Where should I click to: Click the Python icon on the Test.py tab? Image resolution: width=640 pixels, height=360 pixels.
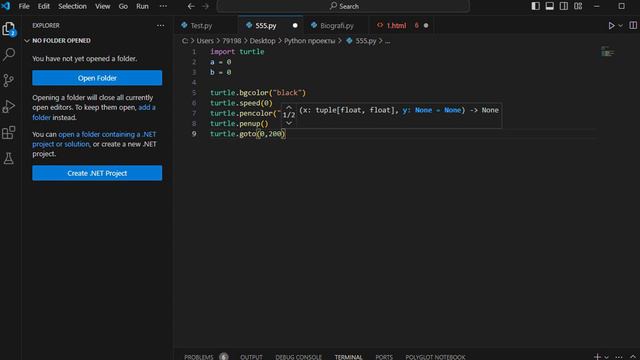(x=184, y=25)
